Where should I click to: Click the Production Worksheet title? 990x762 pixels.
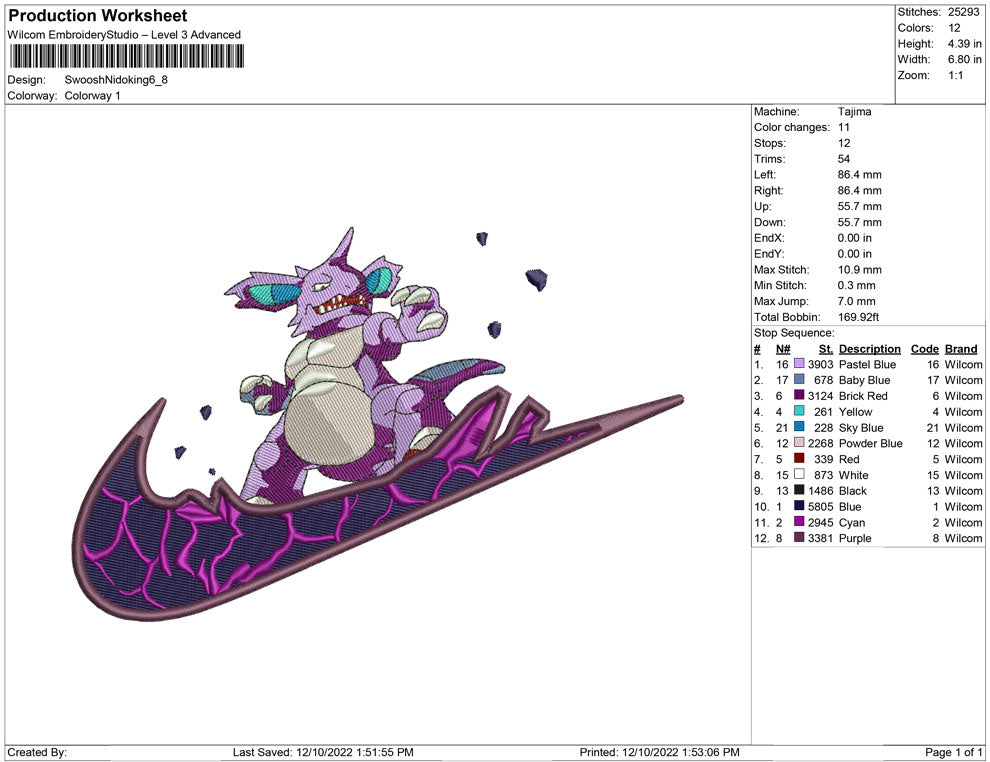[x=98, y=16]
